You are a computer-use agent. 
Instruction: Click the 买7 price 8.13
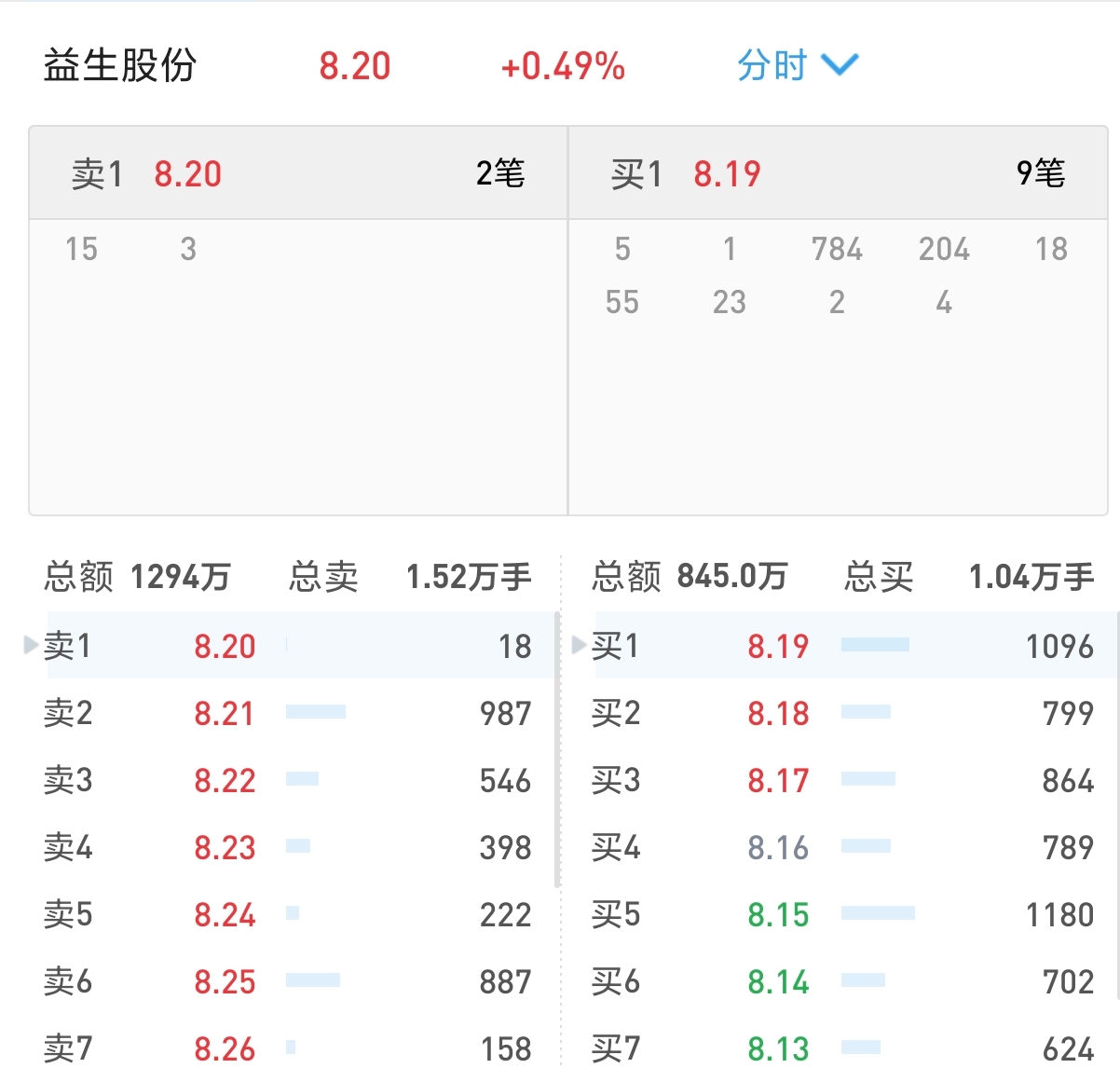(x=778, y=1048)
